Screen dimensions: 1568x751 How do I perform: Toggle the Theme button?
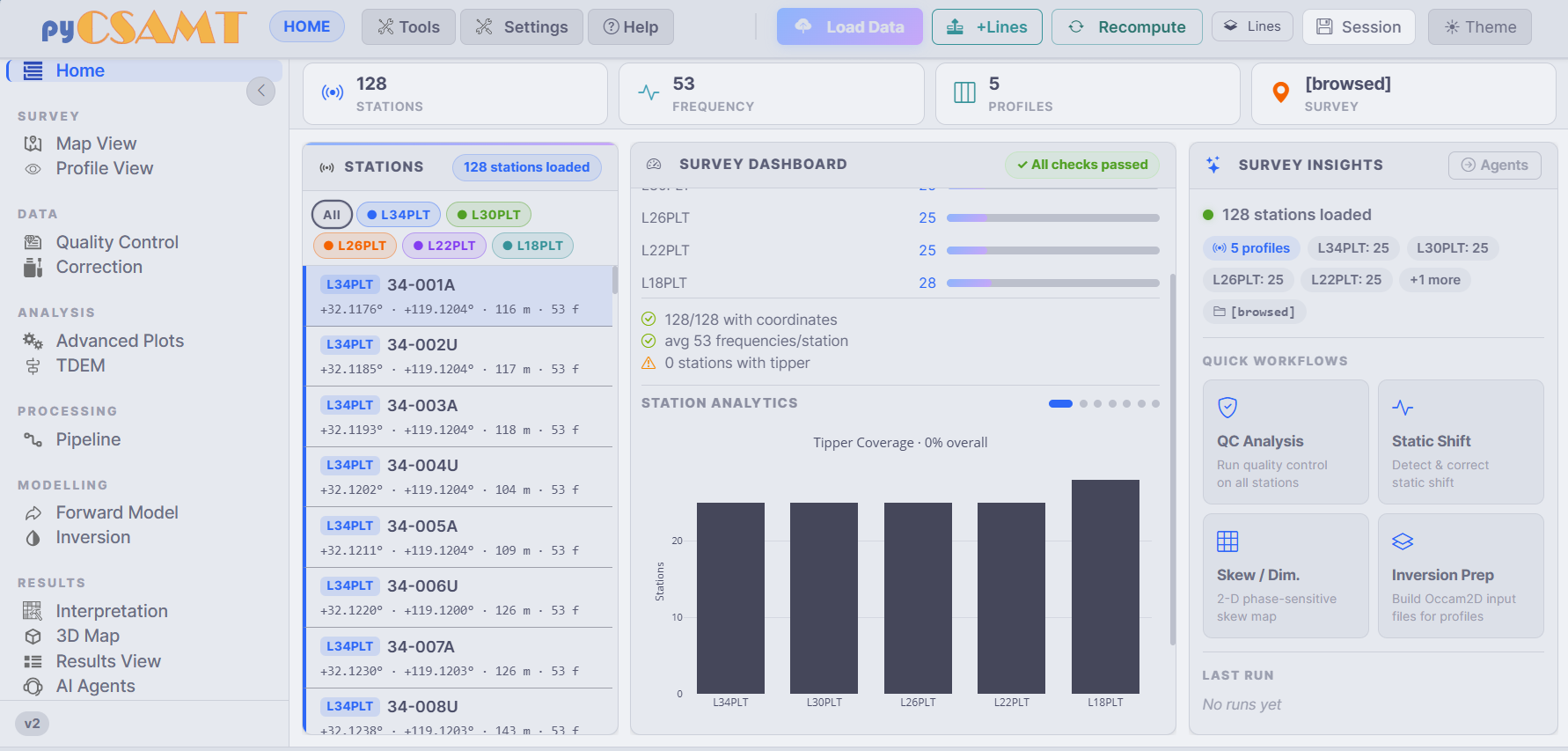(1480, 26)
